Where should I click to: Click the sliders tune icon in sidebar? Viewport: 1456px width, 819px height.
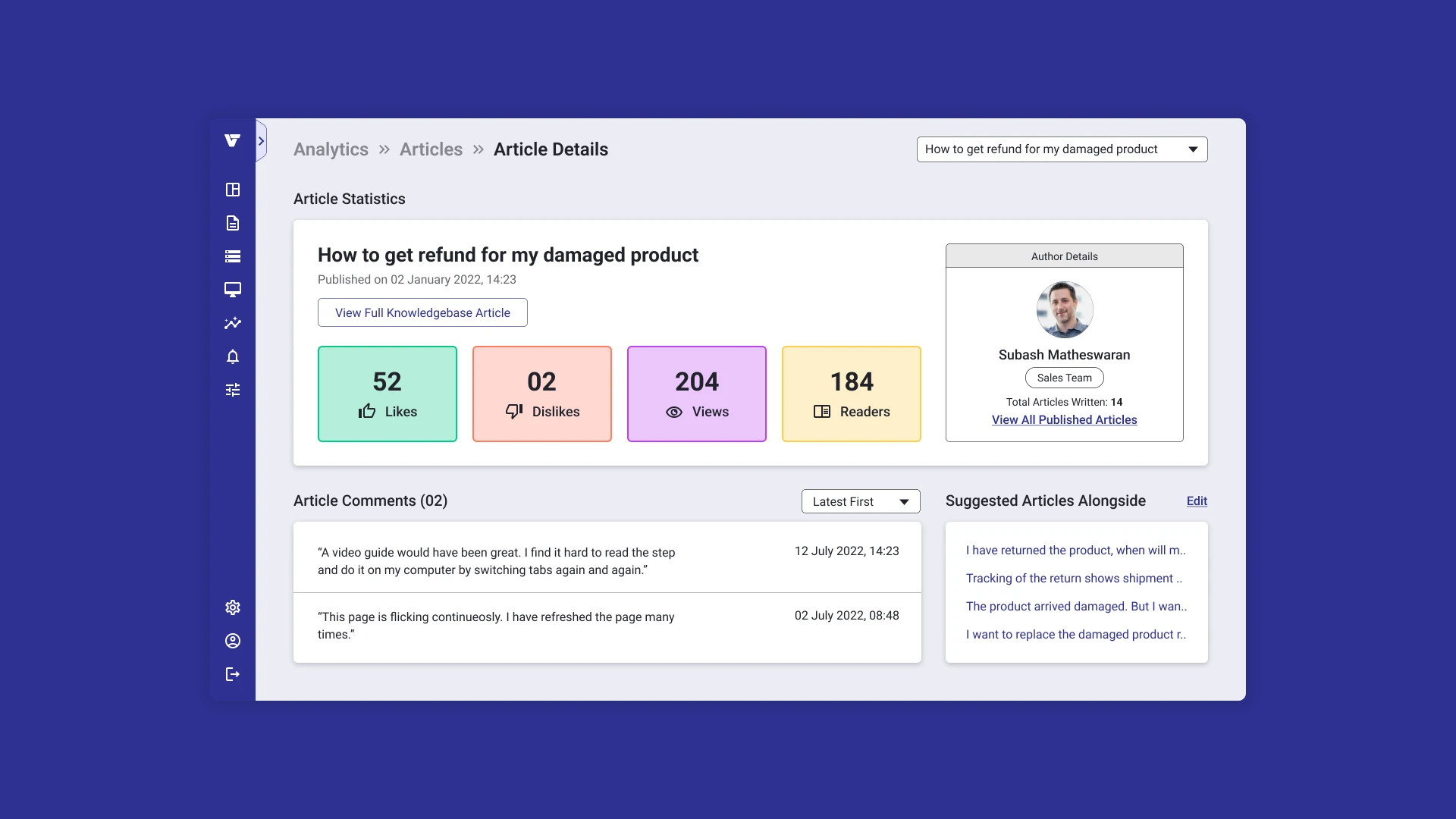[x=233, y=390]
